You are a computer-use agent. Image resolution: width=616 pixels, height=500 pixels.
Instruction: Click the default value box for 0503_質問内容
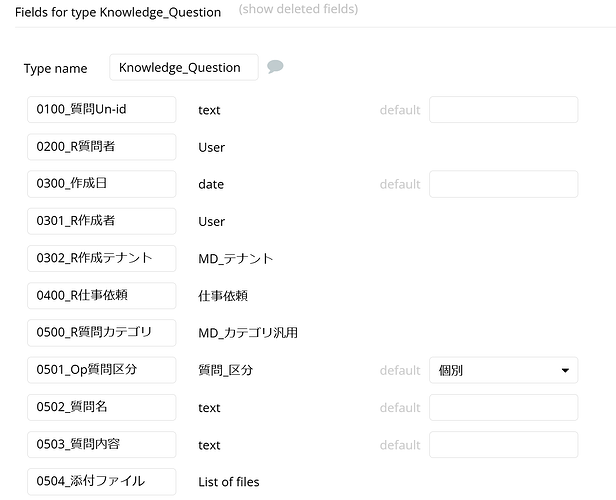503,444
